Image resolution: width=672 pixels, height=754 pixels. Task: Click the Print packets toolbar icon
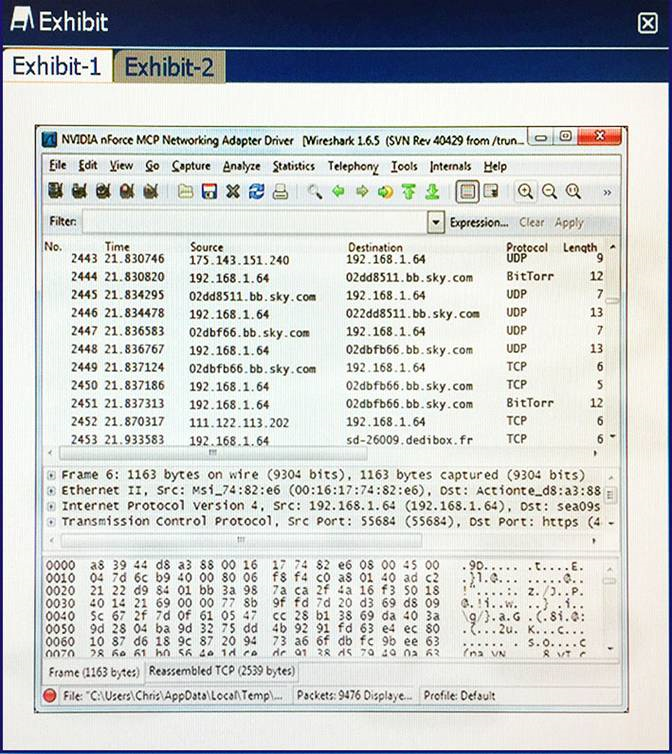click(280, 192)
